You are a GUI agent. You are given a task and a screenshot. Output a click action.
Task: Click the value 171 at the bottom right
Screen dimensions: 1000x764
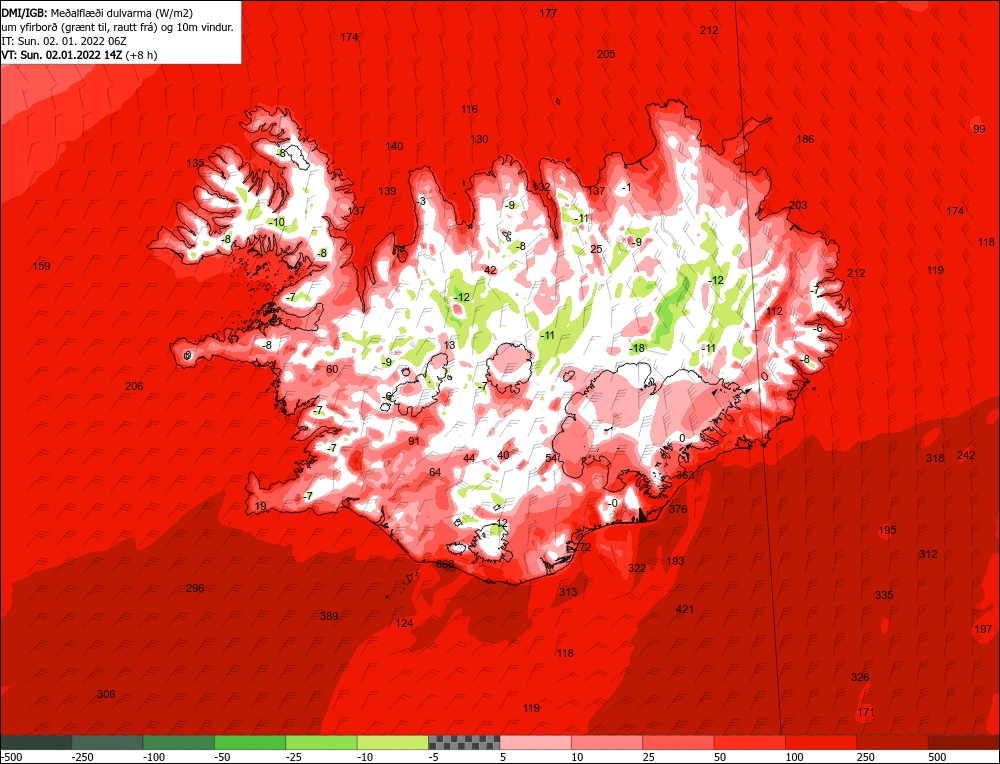pyautogui.click(x=865, y=712)
